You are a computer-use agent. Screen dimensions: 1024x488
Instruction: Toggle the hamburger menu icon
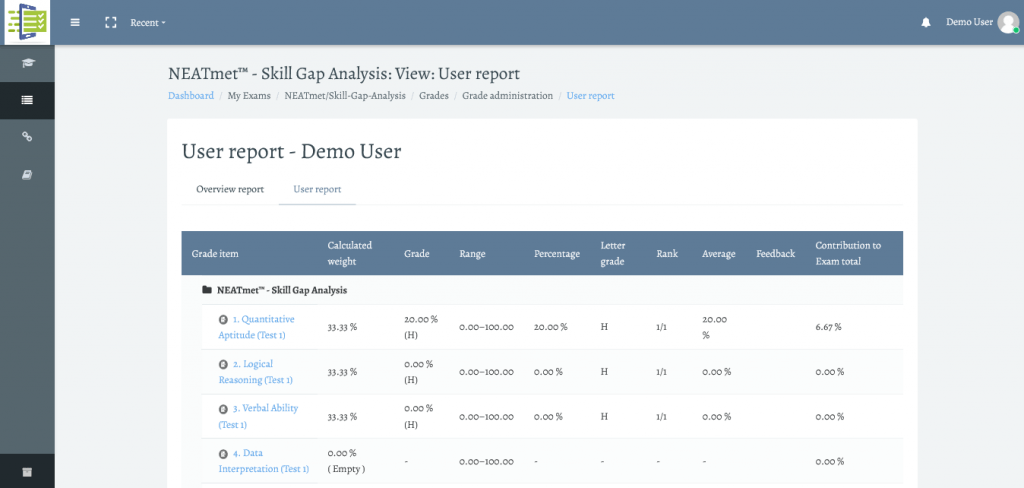tap(75, 22)
